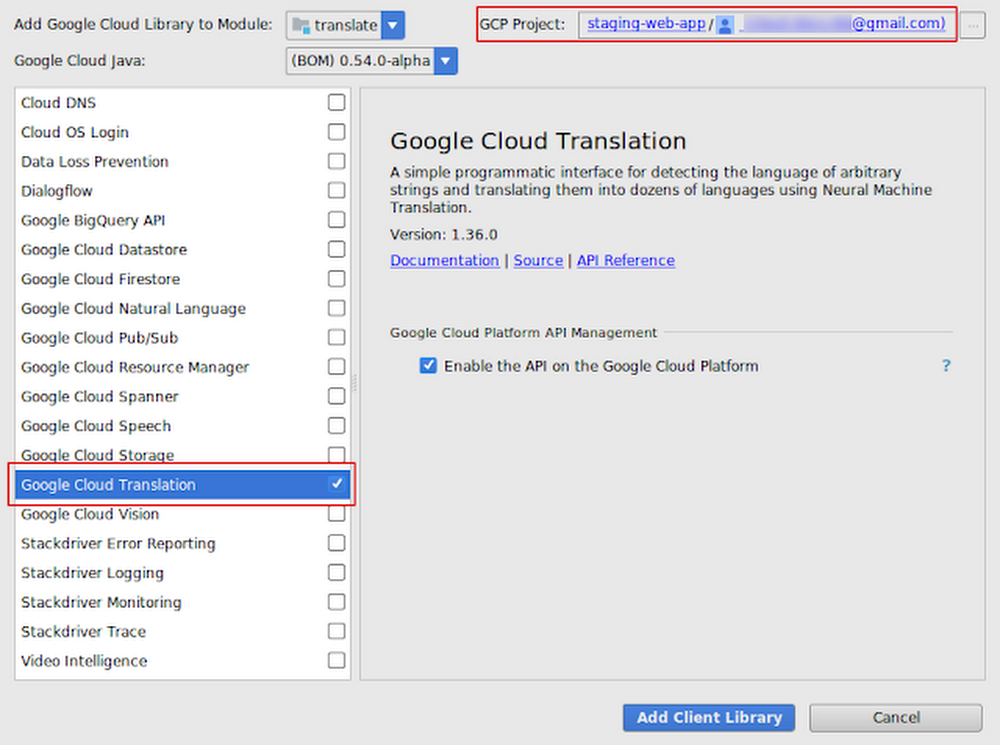Open the Google Cloud Java BOM version dropdown
This screenshot has height=745, width=1000.
pos(442,60)
